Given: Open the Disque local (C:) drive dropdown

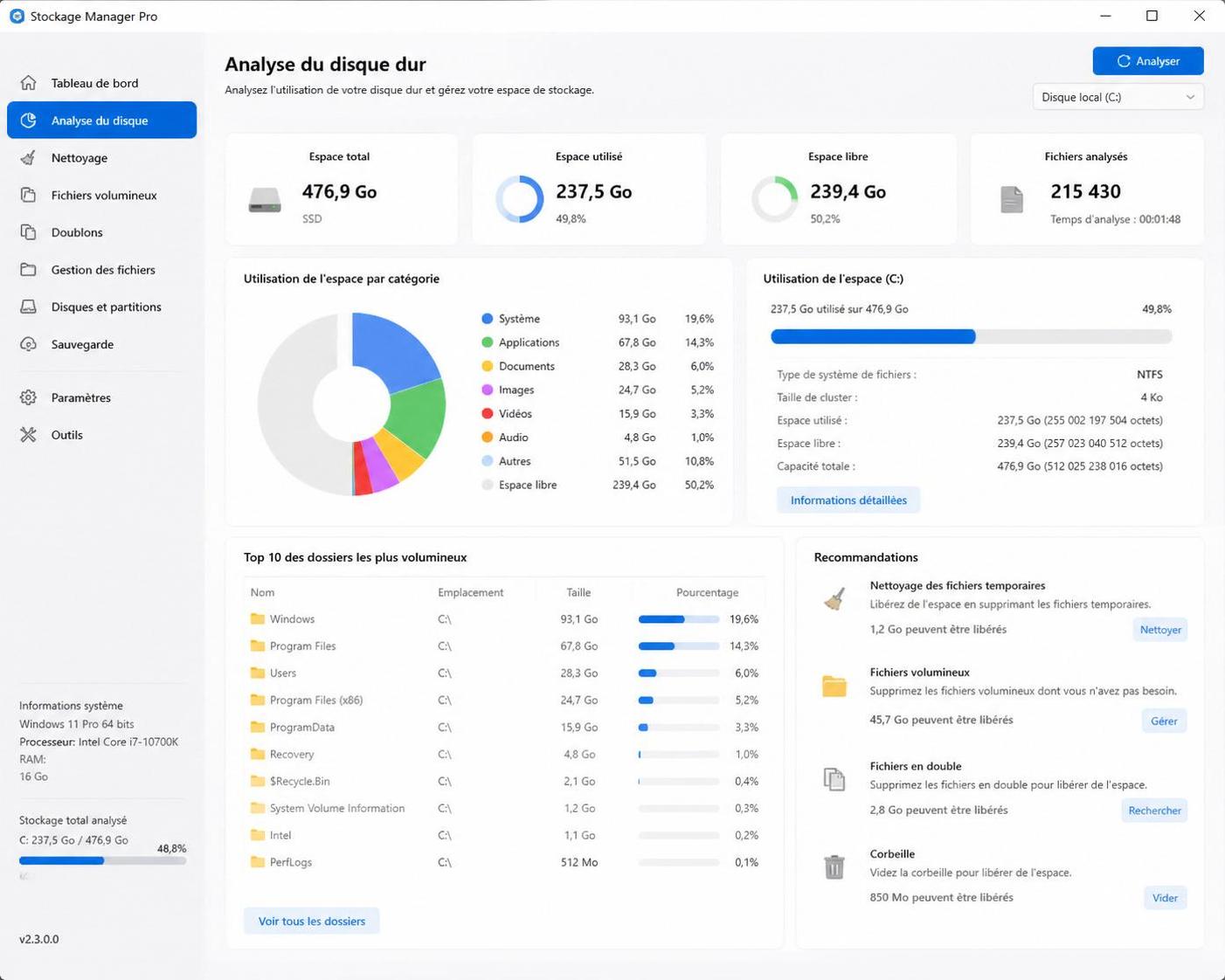Looking at the screenshot, I should [1118, 97].
